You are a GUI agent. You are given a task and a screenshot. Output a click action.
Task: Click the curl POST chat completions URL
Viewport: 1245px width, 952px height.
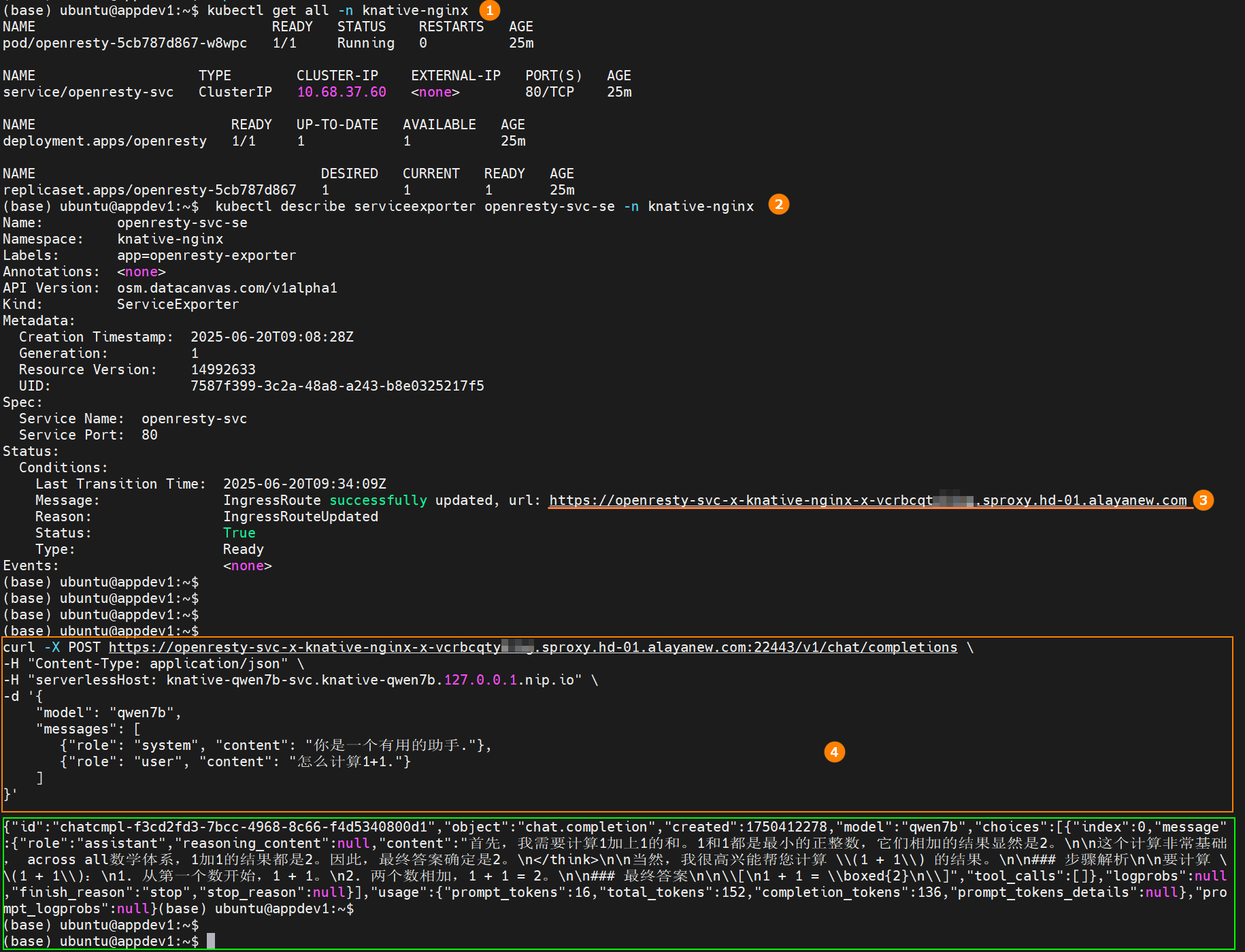pyautogui.click(x=533, y=647)
